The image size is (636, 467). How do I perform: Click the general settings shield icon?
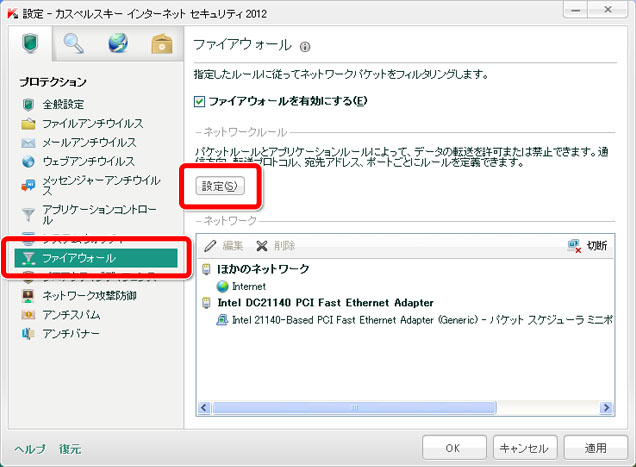click(28, 105)
